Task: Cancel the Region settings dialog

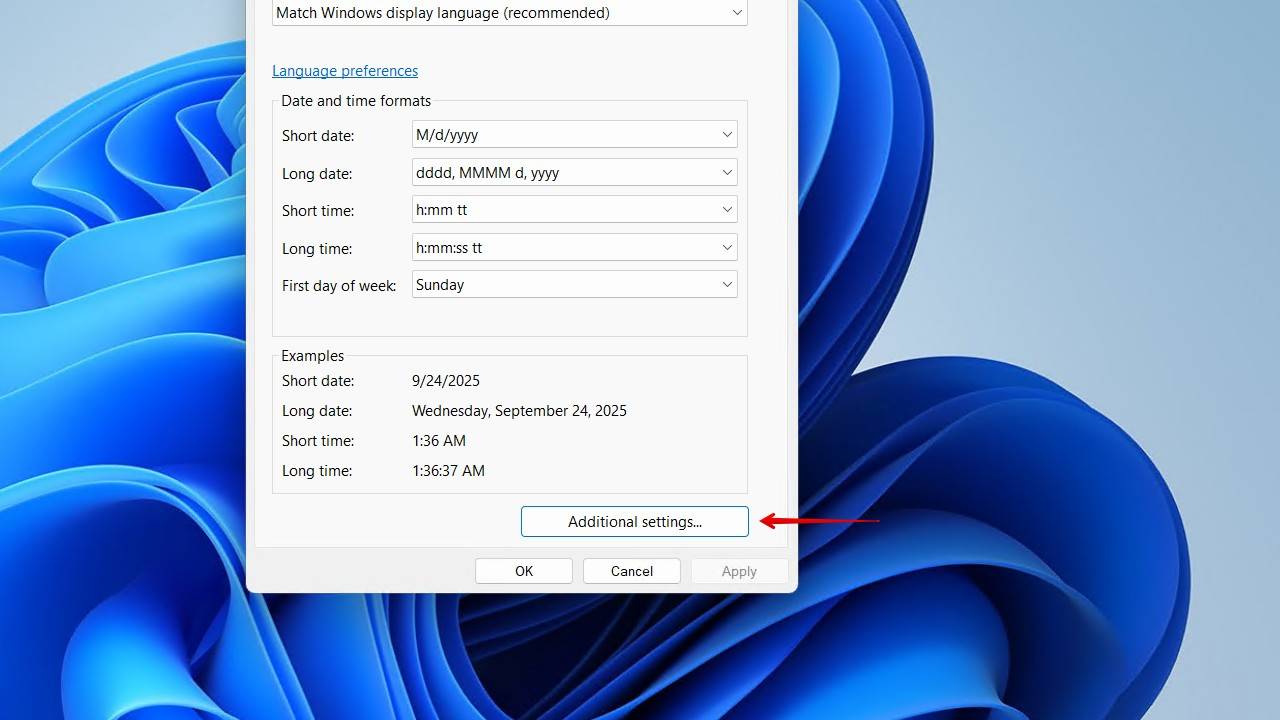Action: point(631,570)
